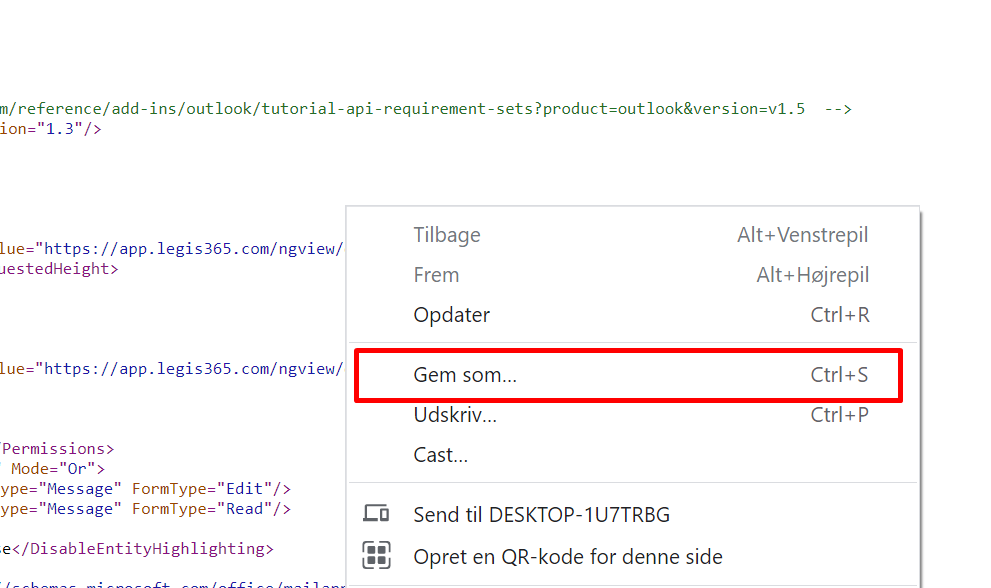991x588 pixels.
Task: Click the tutorial-api-requirement-sets URL in the comment
Action: [400, 109]
